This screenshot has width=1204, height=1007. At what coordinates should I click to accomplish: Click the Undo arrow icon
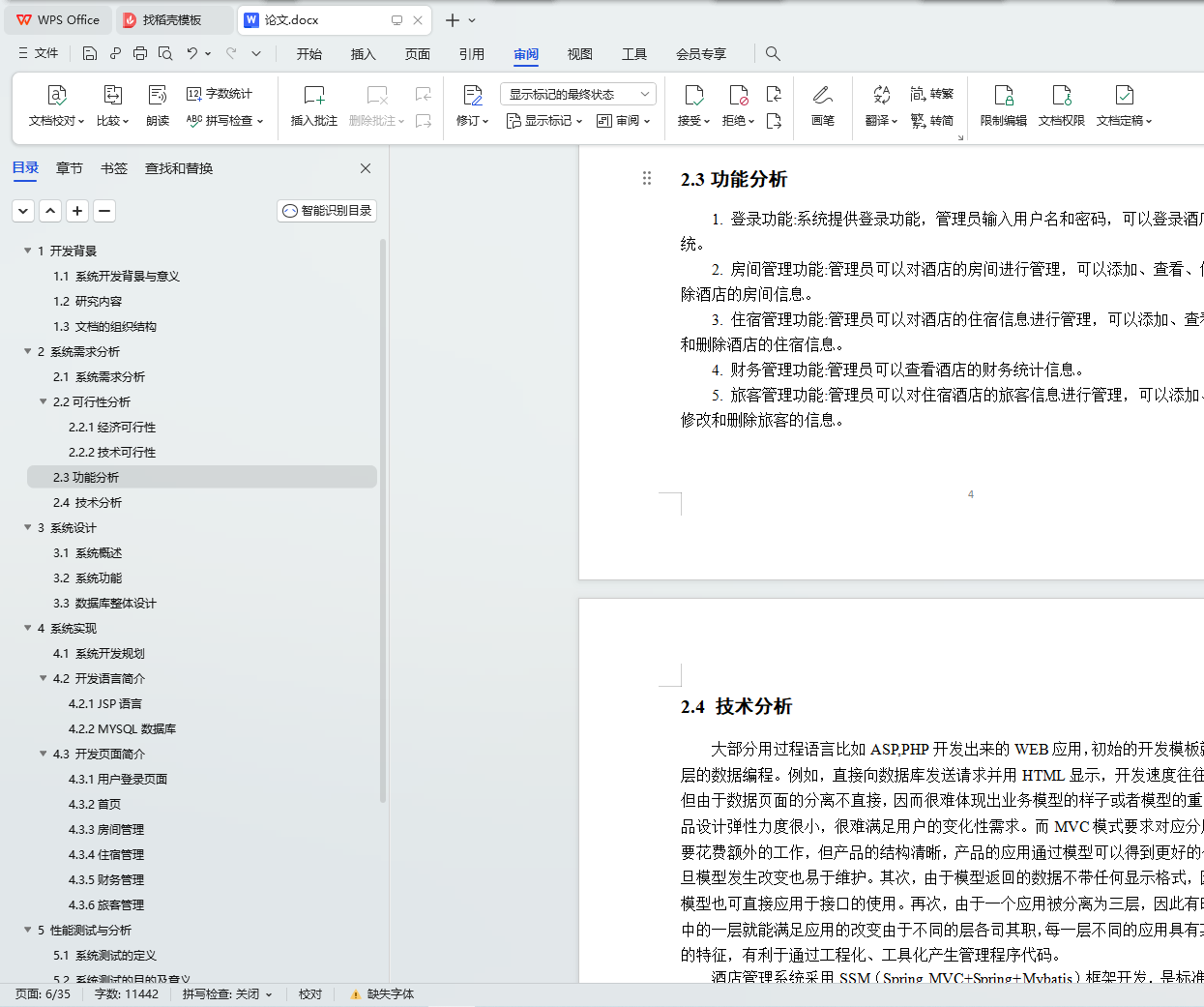click(x=192, y=53)
